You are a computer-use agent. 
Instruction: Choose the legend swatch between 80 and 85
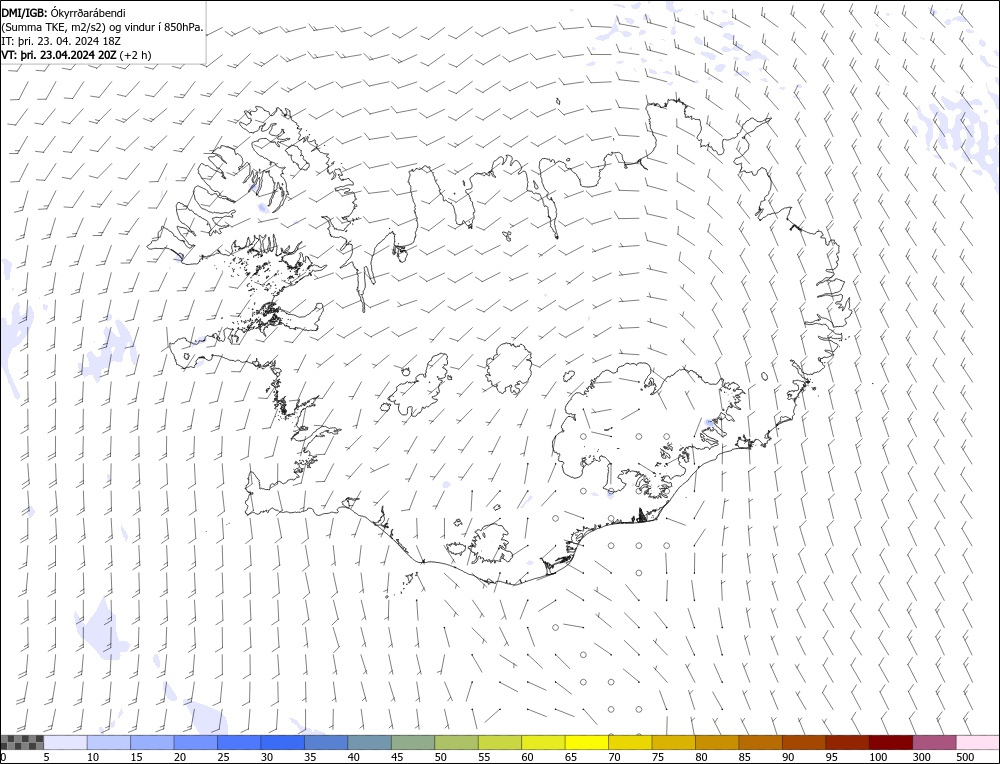[717, 742]
